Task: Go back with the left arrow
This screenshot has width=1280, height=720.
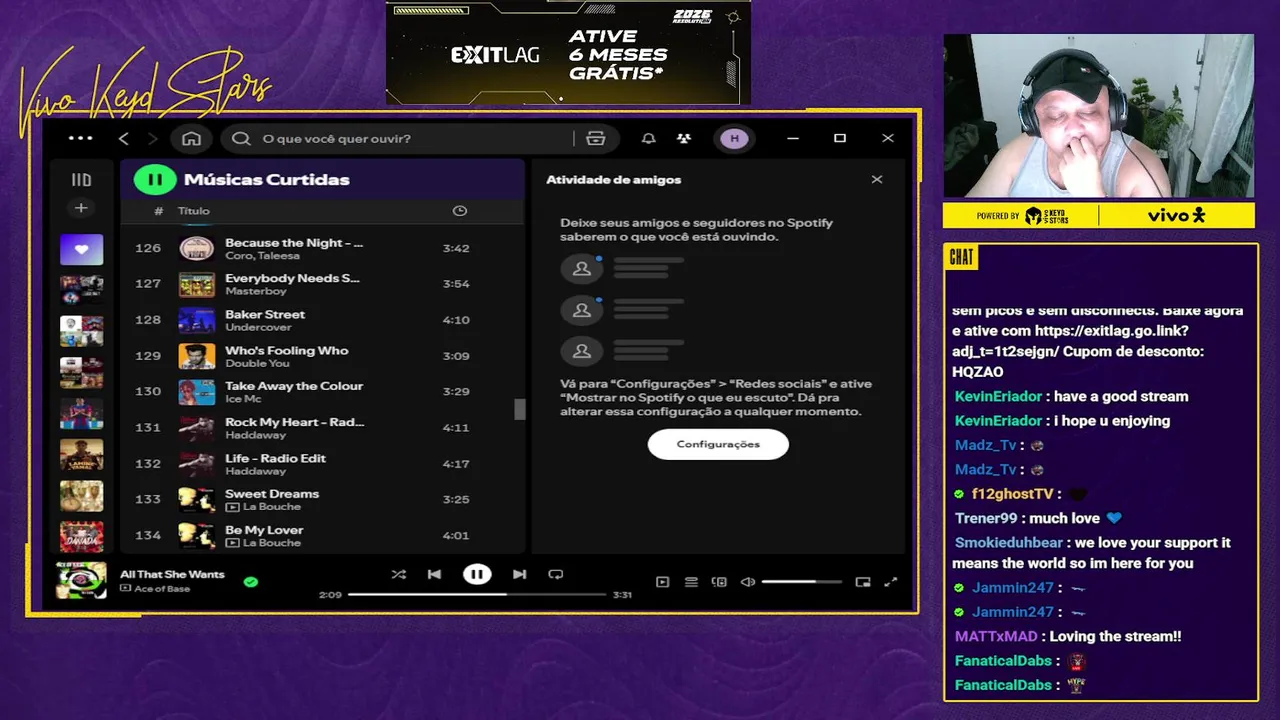Action: (x=124, y=138)
